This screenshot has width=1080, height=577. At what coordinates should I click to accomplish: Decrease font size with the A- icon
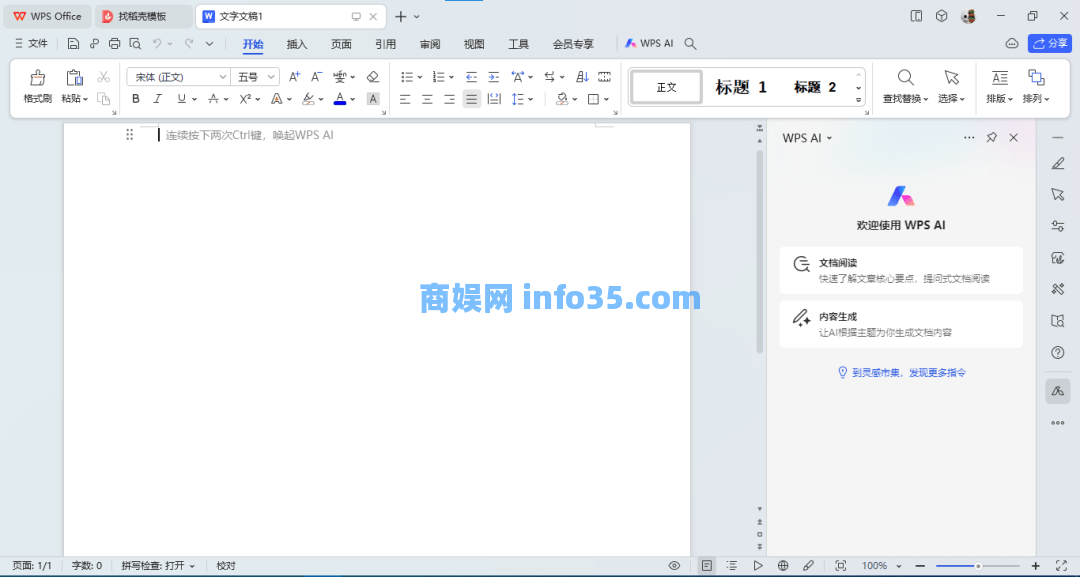(x=316, y=76)
